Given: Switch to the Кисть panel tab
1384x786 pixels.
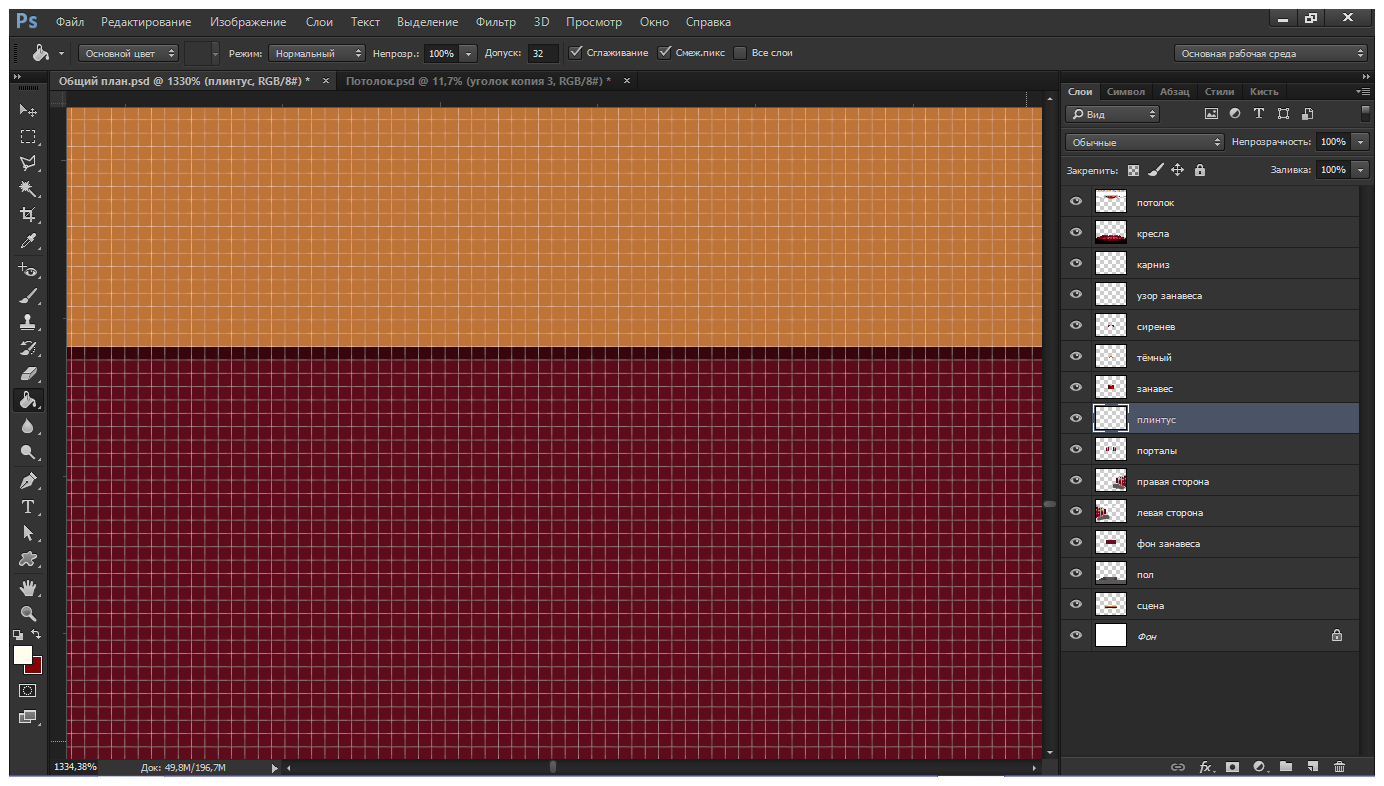Looking at the screenshot, I should click(x=1264, y=91).
